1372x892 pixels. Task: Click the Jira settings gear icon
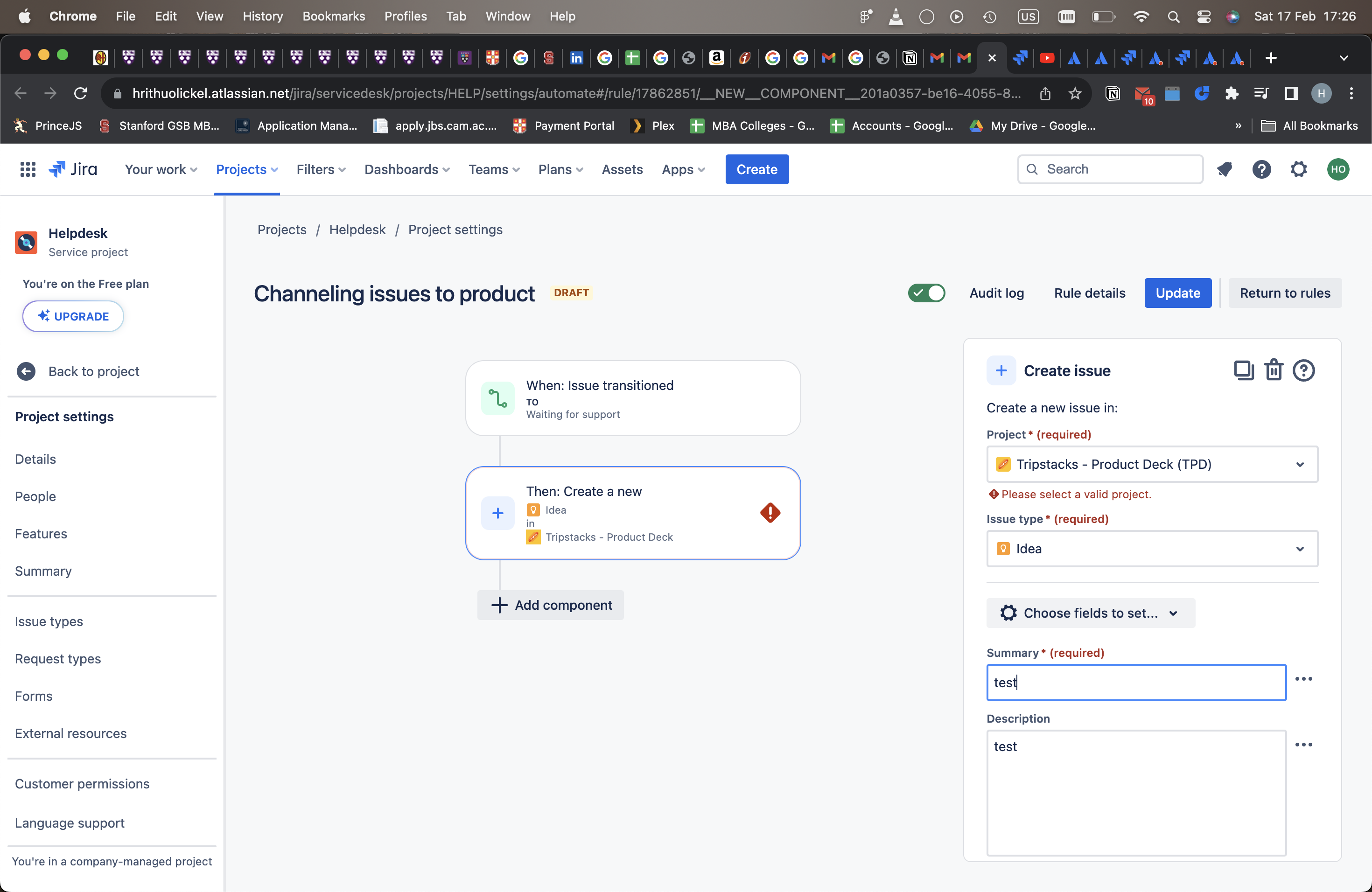tap(1298, 169)
